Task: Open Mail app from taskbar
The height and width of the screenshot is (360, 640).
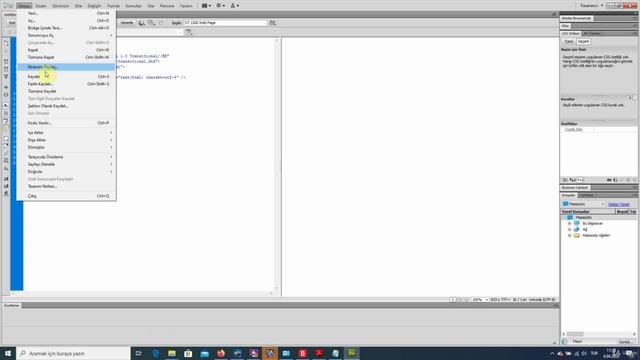Action: coord(204,353)
